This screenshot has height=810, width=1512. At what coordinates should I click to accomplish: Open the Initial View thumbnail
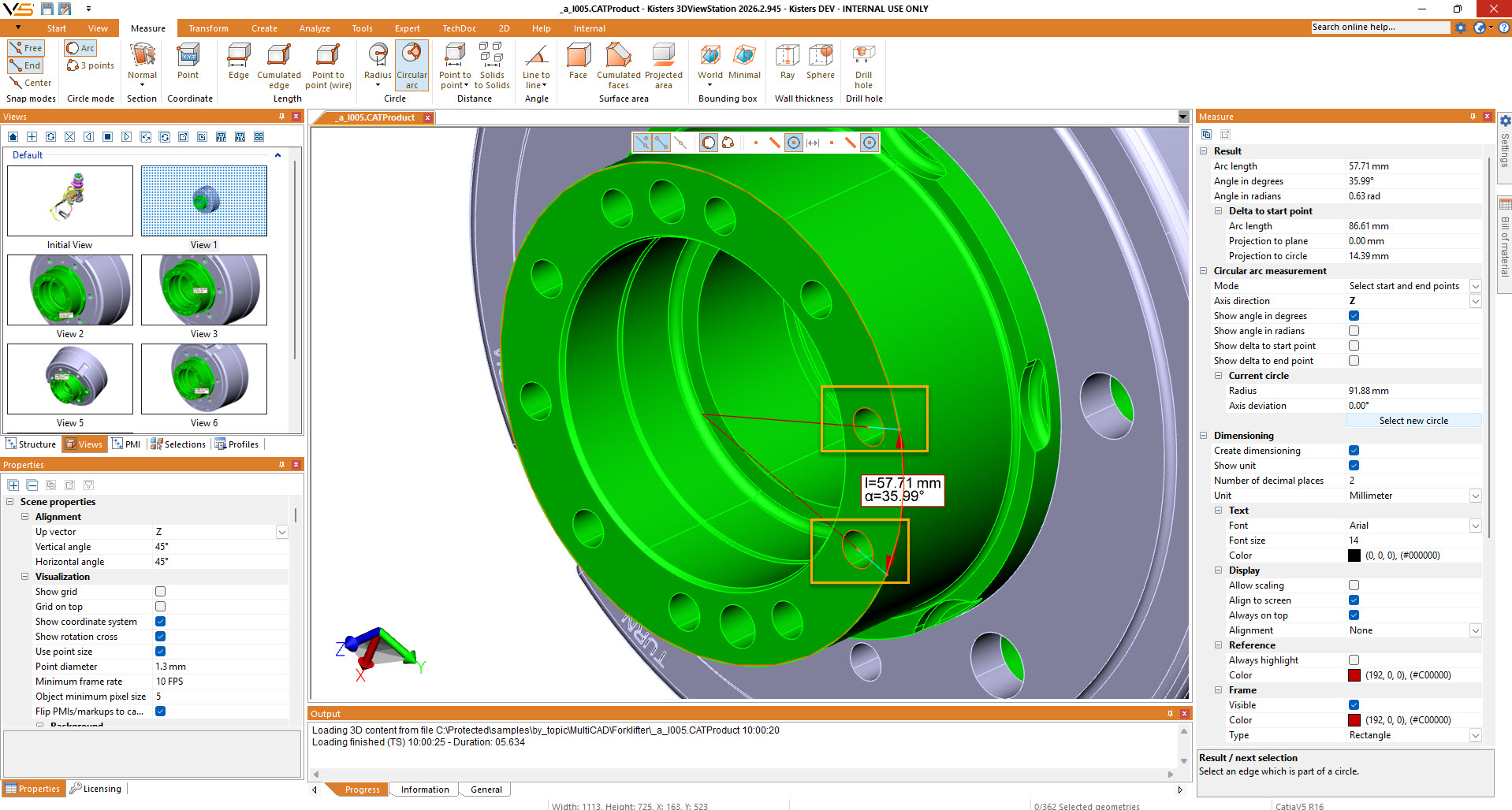point(70,201)
